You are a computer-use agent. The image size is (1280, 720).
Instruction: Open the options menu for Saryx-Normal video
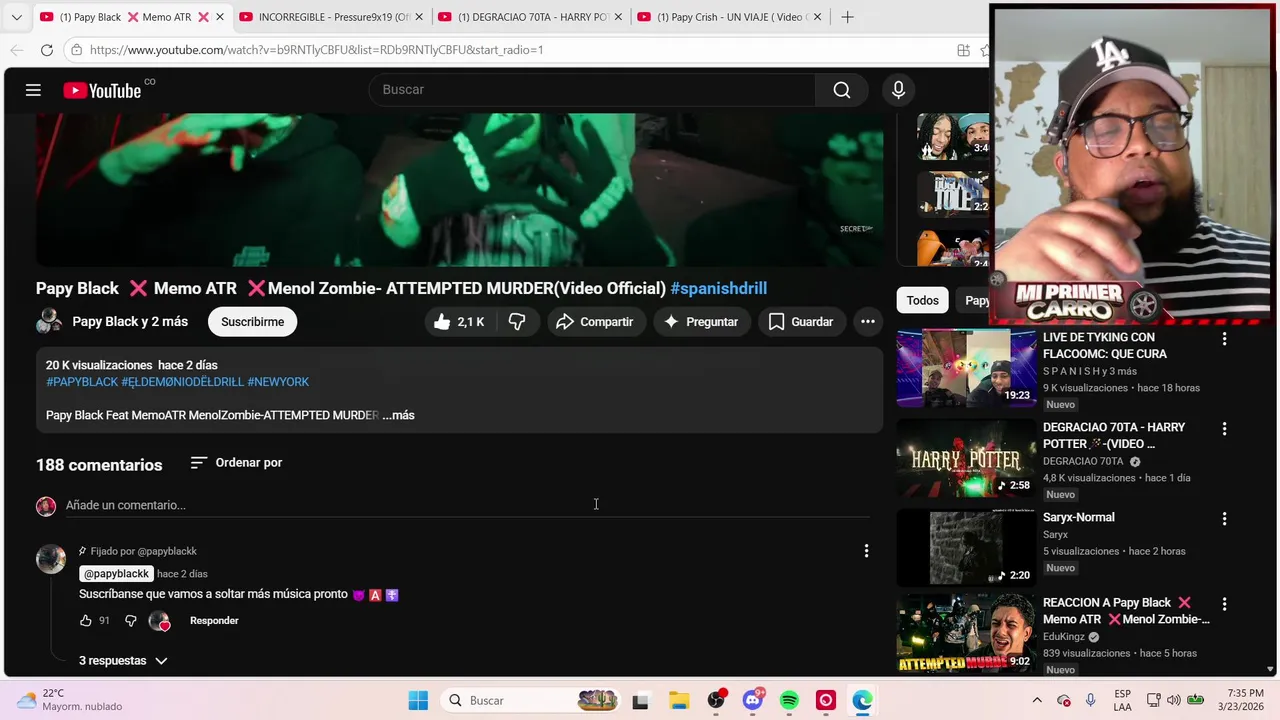click(x=1224, y=519)
